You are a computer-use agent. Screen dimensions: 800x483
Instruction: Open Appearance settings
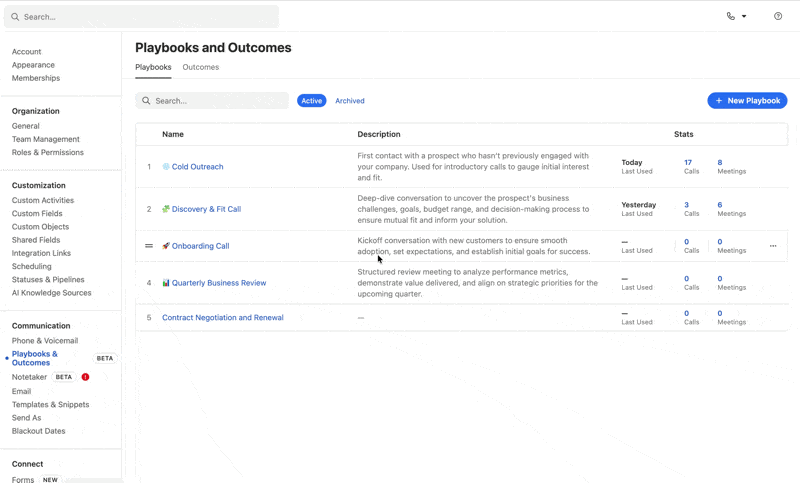click(x=33, y=65)
